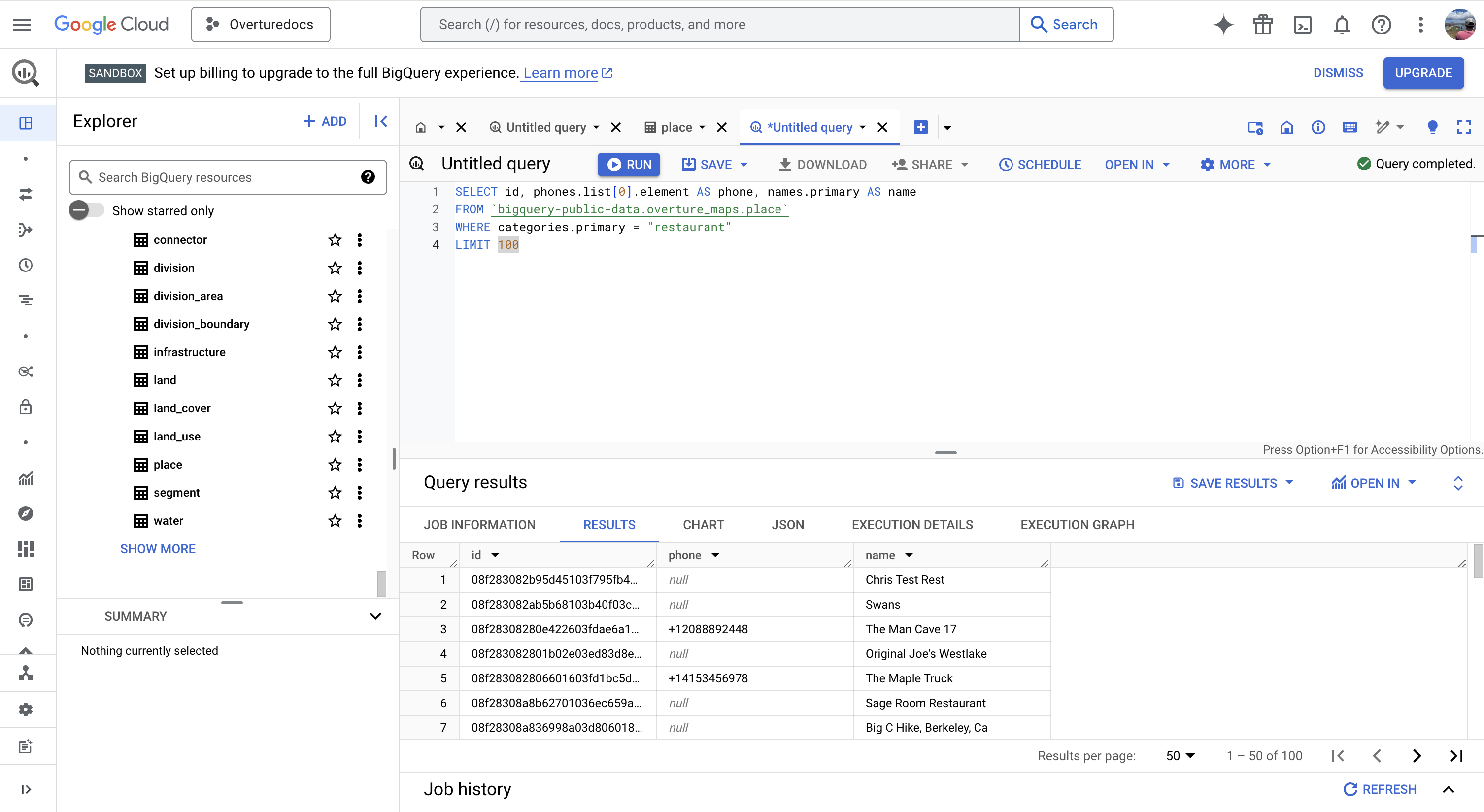Expand the SUMMARY section chevron
Image resolution: width=1484 pixels, height=812 pixels.
[375, 616]
